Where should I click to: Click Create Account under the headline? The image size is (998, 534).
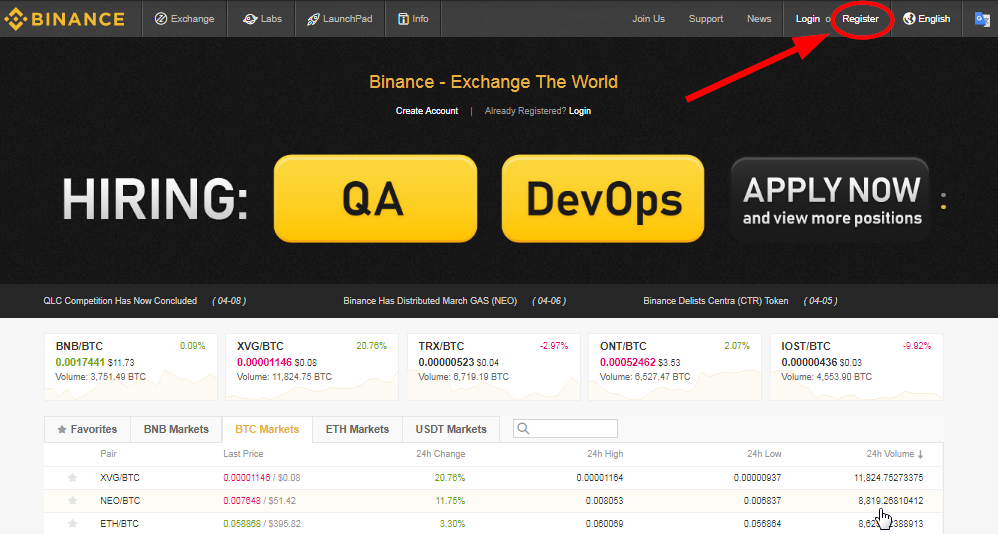click(x=426, y=111)
